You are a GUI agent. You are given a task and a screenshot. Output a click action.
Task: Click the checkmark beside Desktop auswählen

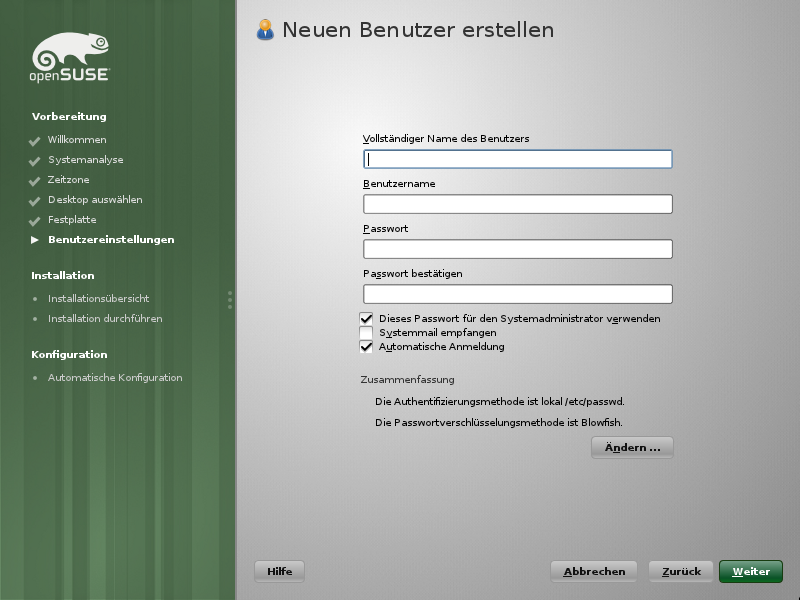[x=35, y=201]
